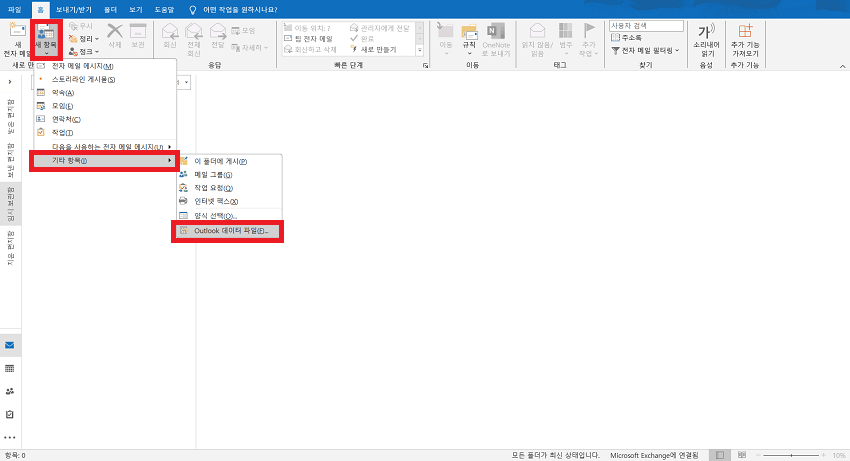Choose 인터넷 팩스(X) in the submenu
This screenshot has width=850, height=461.
229,201
